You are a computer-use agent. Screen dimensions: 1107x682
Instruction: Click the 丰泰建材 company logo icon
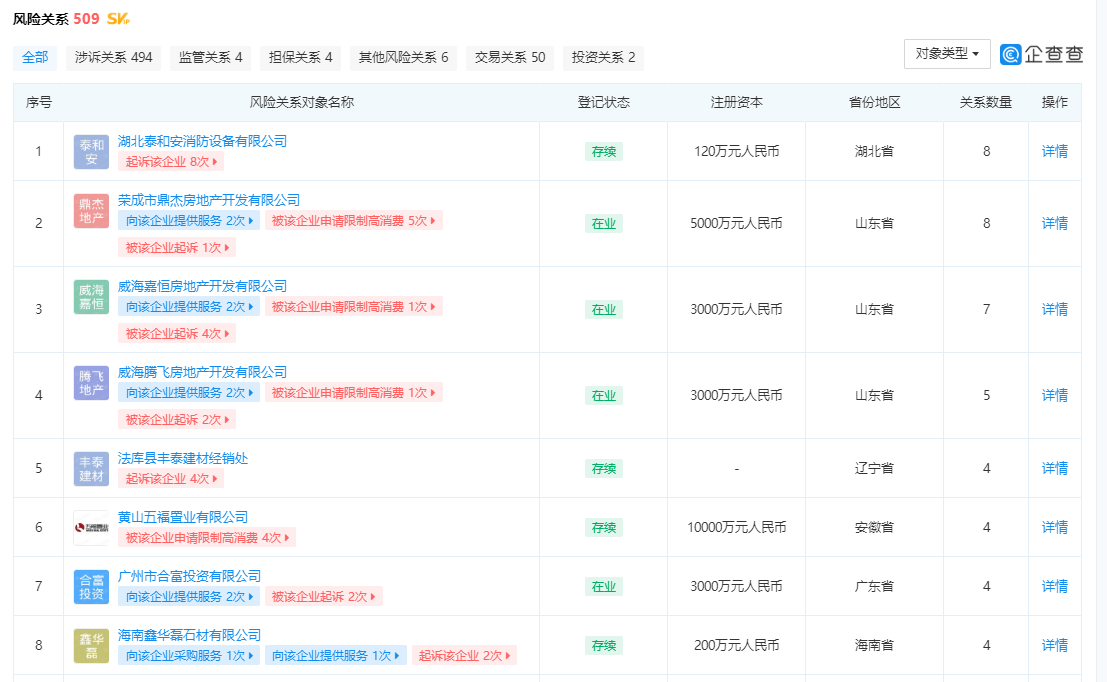(91, 469)
